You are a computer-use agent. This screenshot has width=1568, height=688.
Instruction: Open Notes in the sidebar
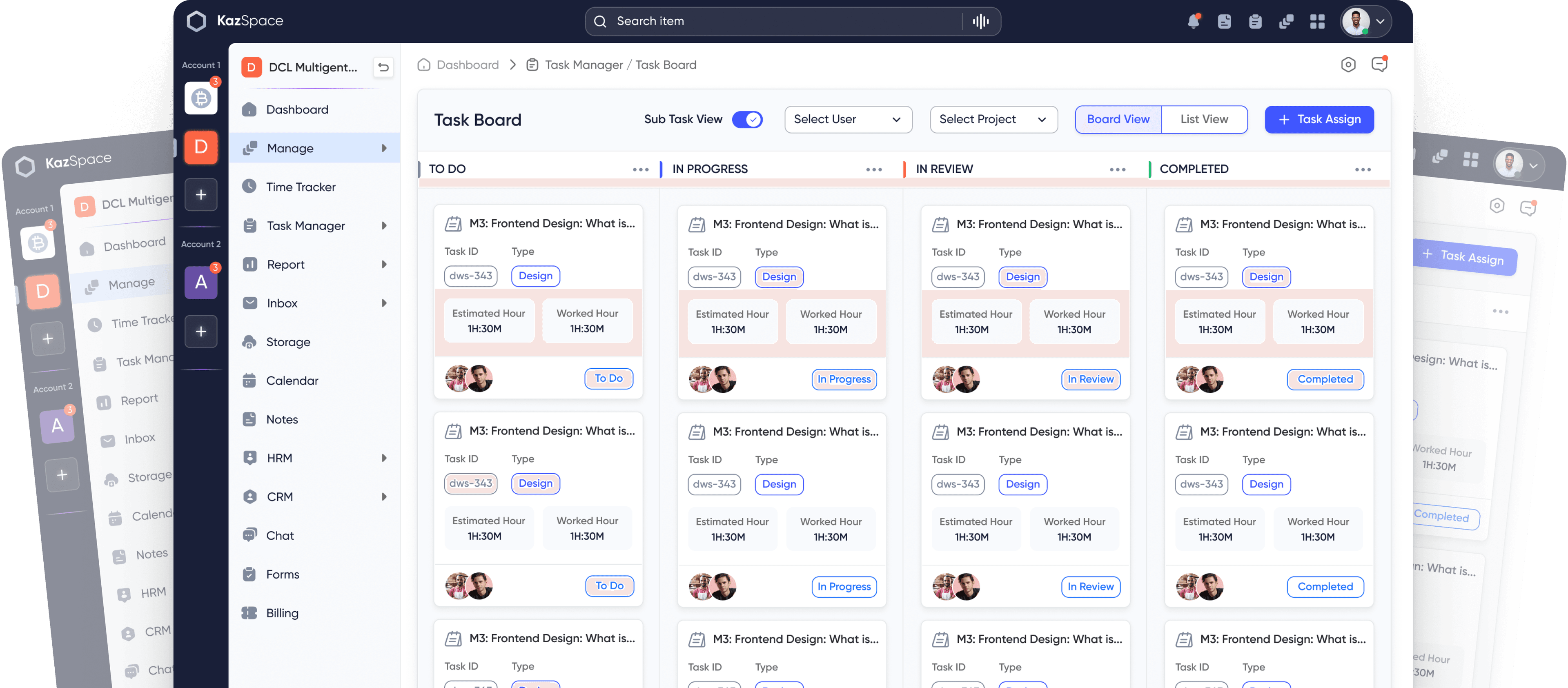coord(314,419)
